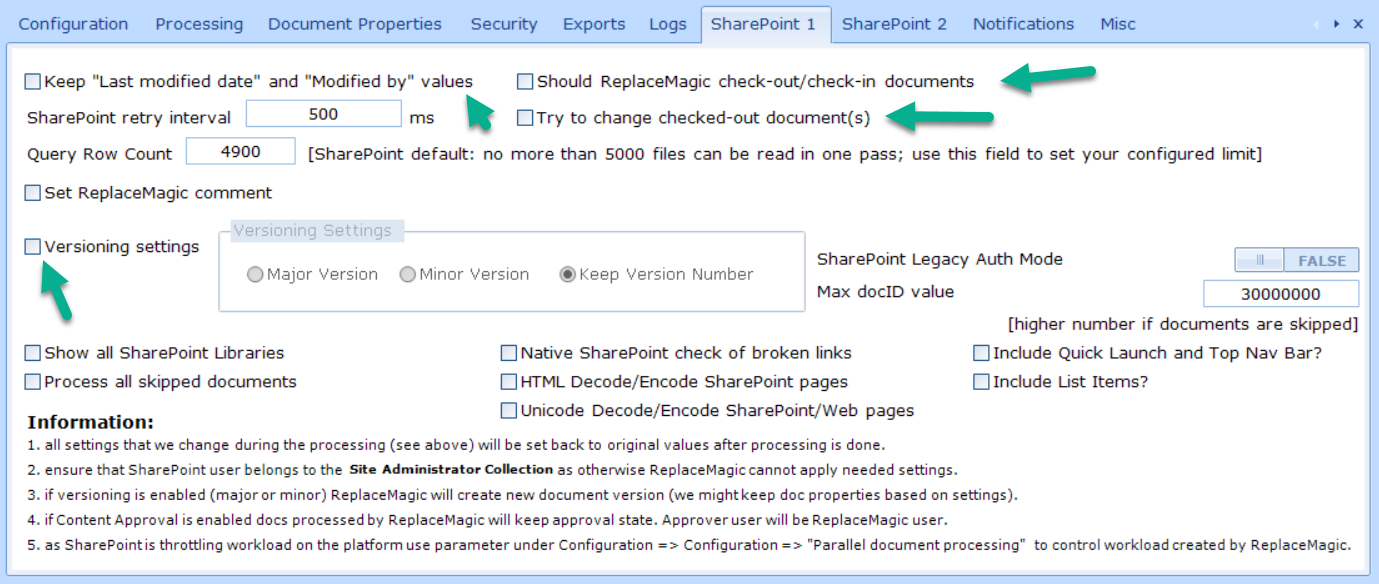Image resolution: width=1379 pixels, height=584 pixels.
Task: Enable Try to change checked-out document(s)
Action: [x=525, y=118]
